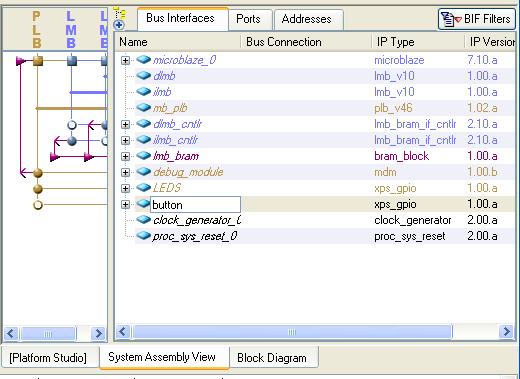Sort by the Bus Connection column header
Screen dimensions: 520x379
tap(306, 42)
